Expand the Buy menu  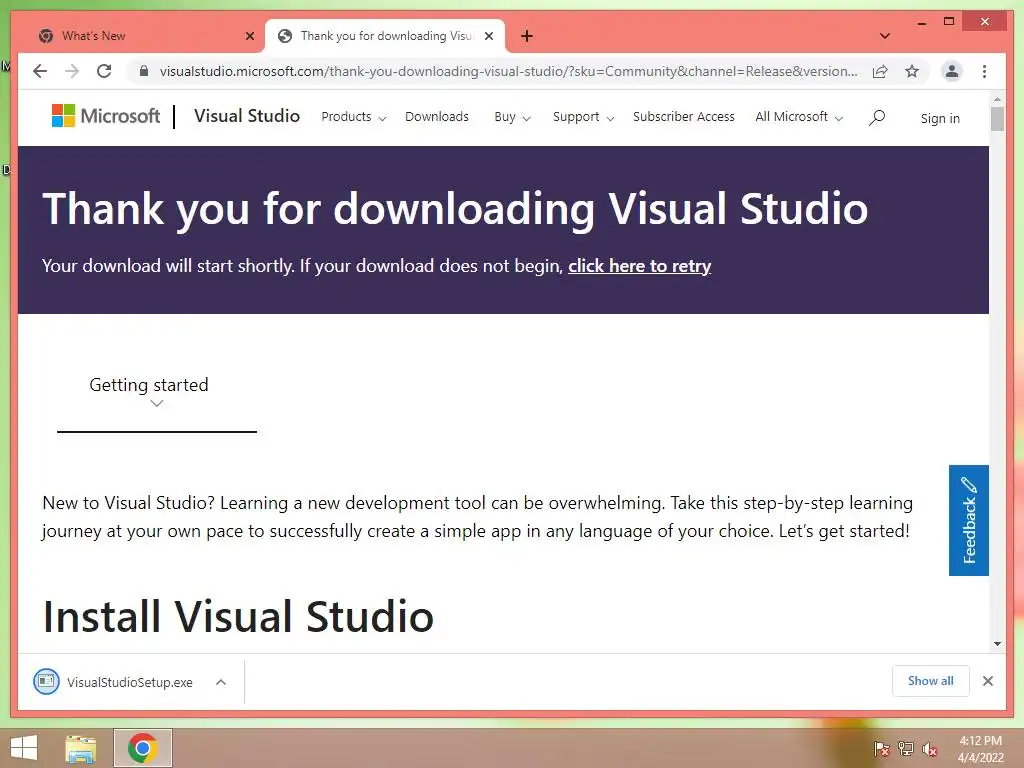click(512, 117)
